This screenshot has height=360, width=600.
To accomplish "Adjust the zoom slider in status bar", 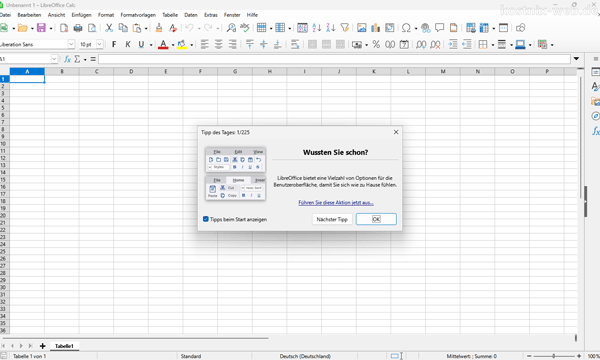I will (x=554, y=356).
